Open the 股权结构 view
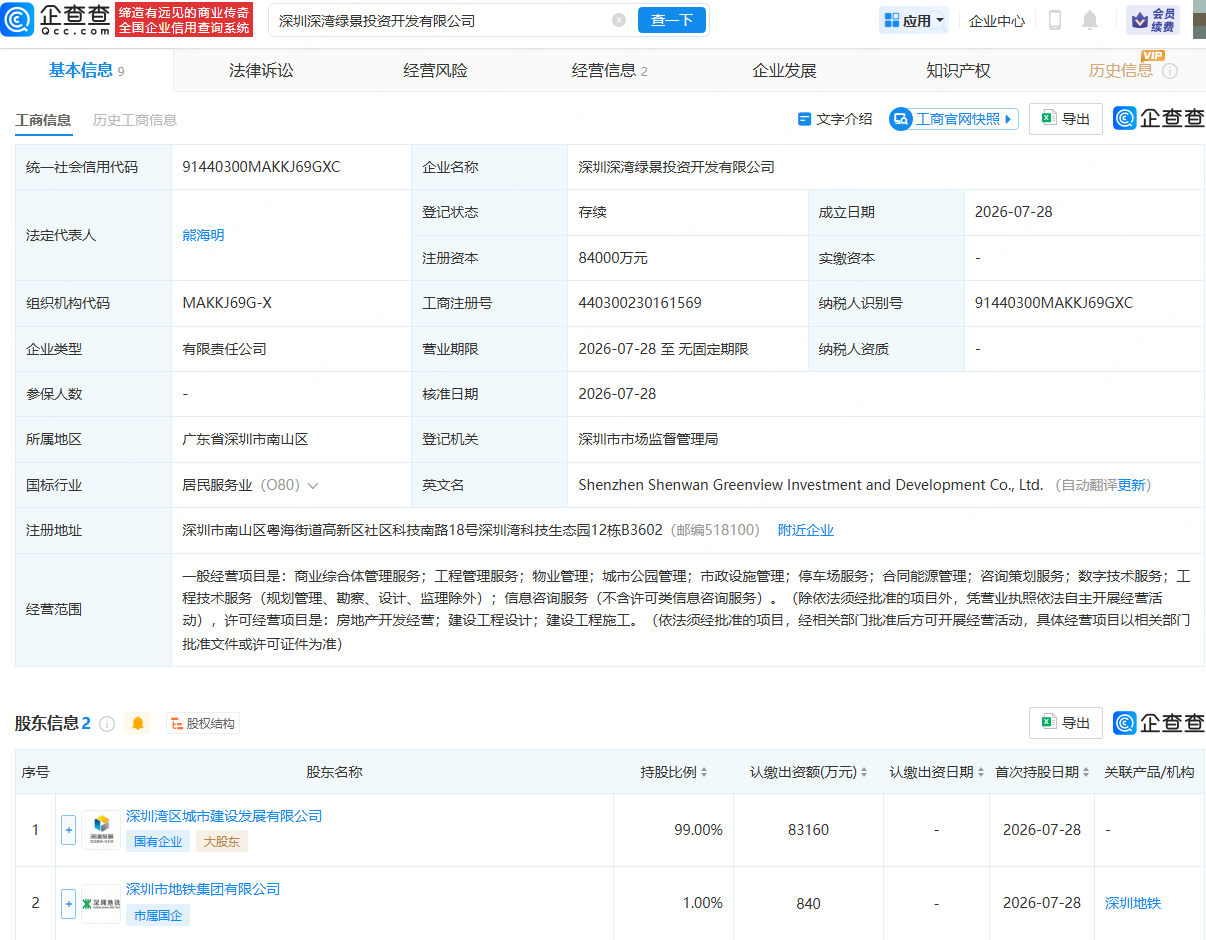 coord(203,723)
